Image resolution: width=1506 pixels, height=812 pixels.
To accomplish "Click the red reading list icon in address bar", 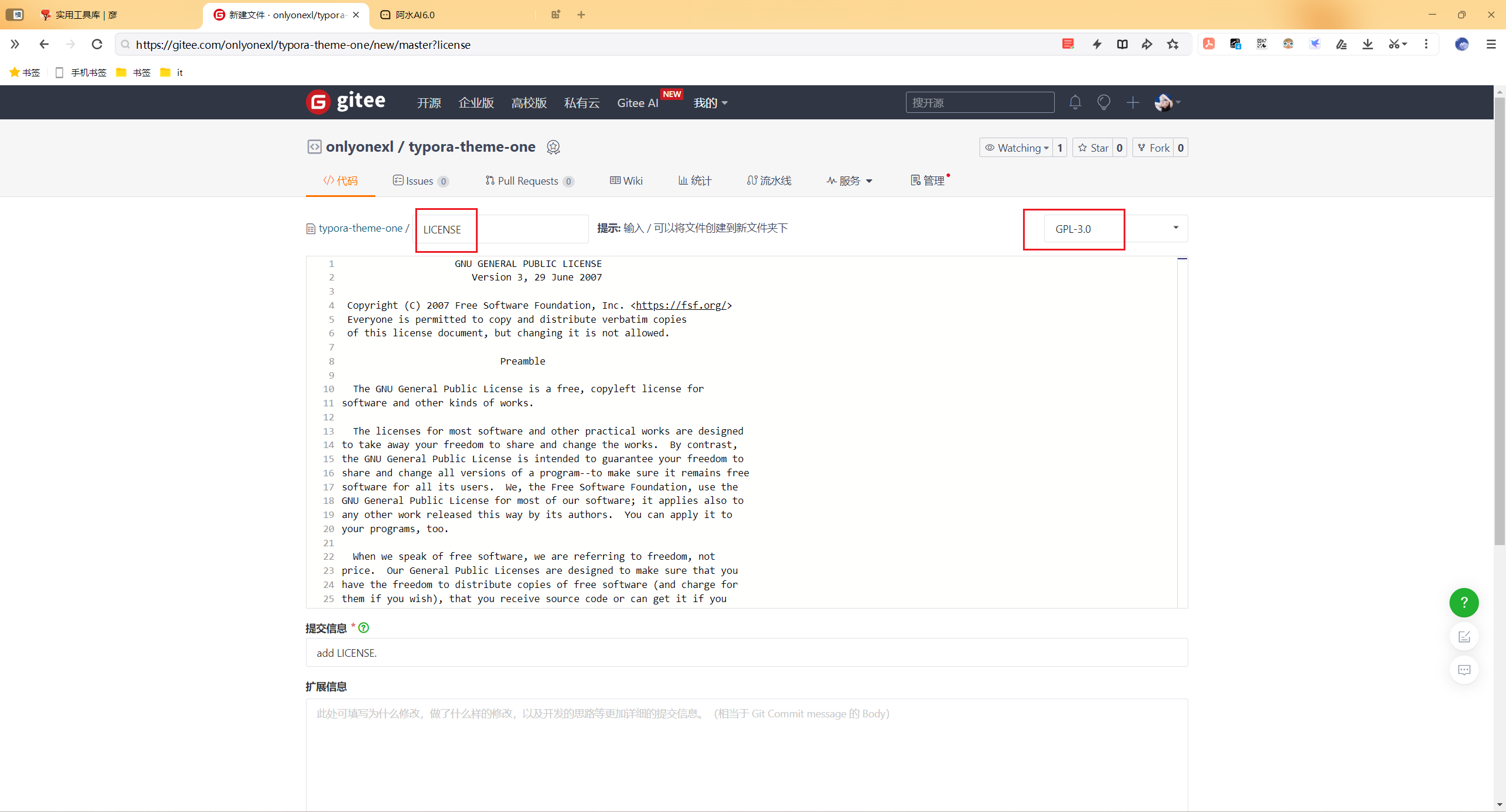I will point(1068,44).
